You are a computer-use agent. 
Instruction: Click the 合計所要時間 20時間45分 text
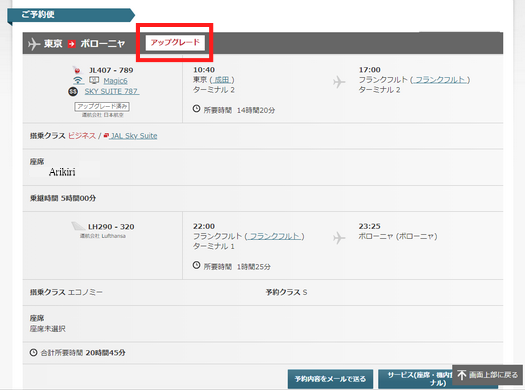pos(83,353)
